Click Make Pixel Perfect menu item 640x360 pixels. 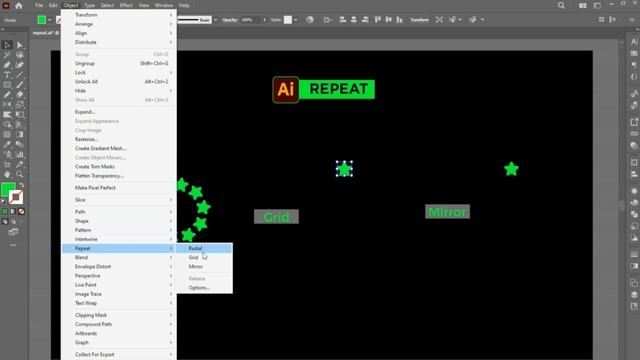click(x=119, y=187)
